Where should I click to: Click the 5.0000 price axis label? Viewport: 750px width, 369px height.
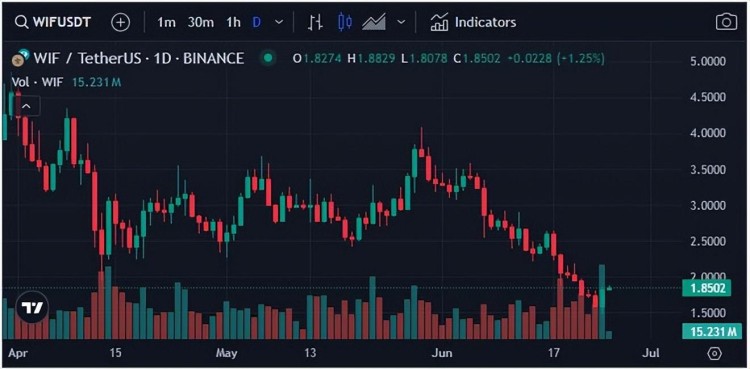[x=709, y=62]
